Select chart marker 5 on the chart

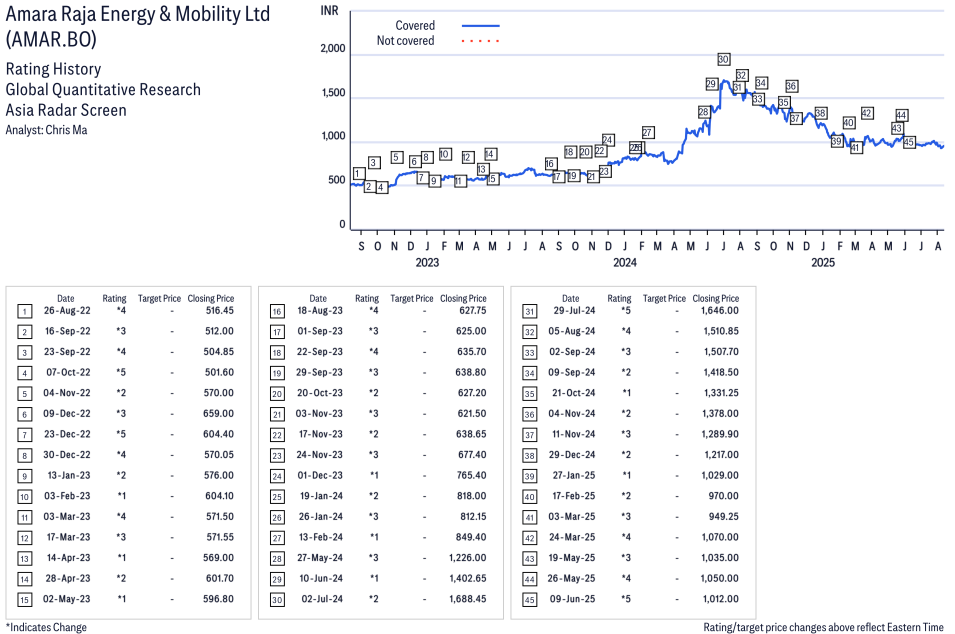click(x=396, y=157)
